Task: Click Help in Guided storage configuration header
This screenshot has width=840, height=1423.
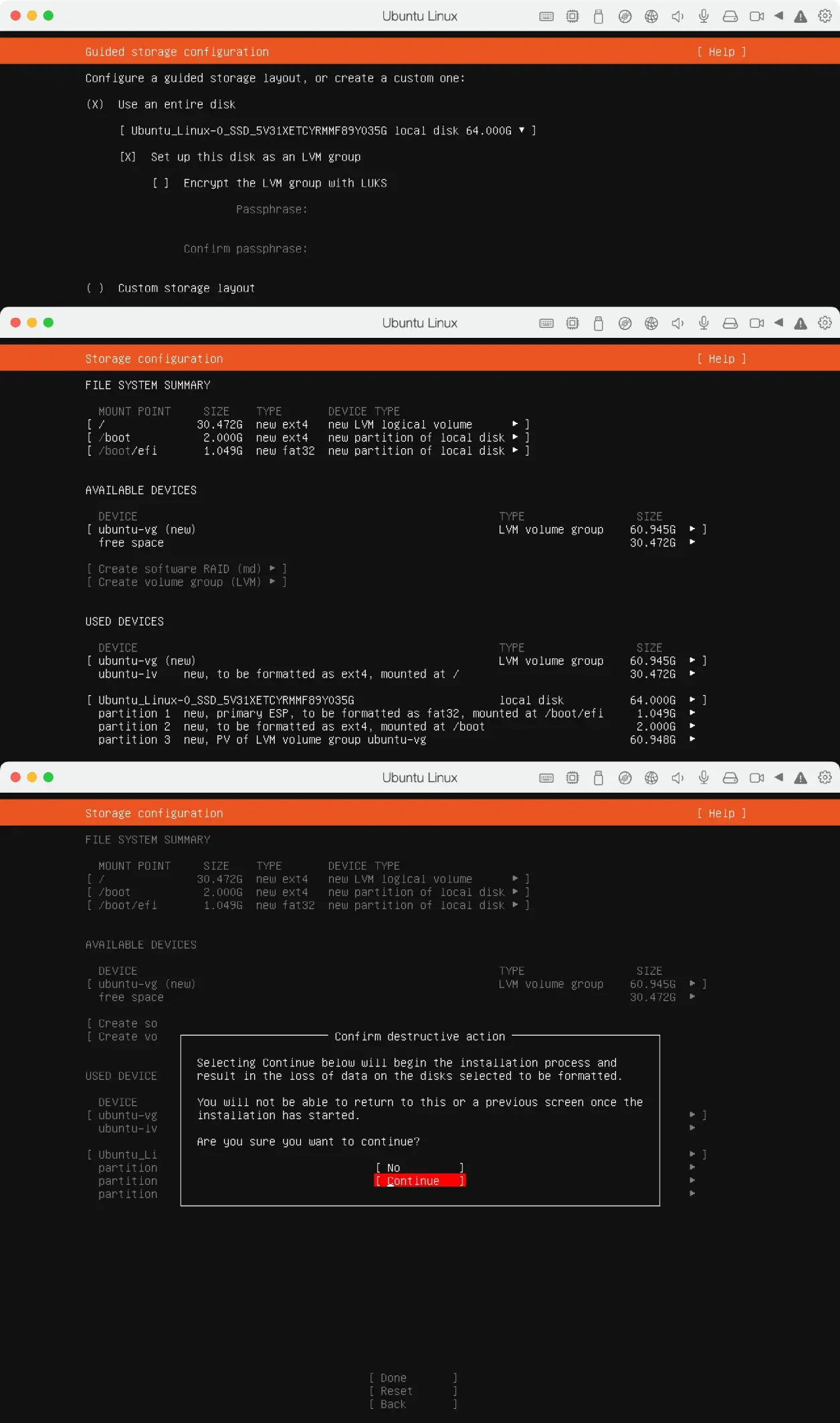Action: 722,52
